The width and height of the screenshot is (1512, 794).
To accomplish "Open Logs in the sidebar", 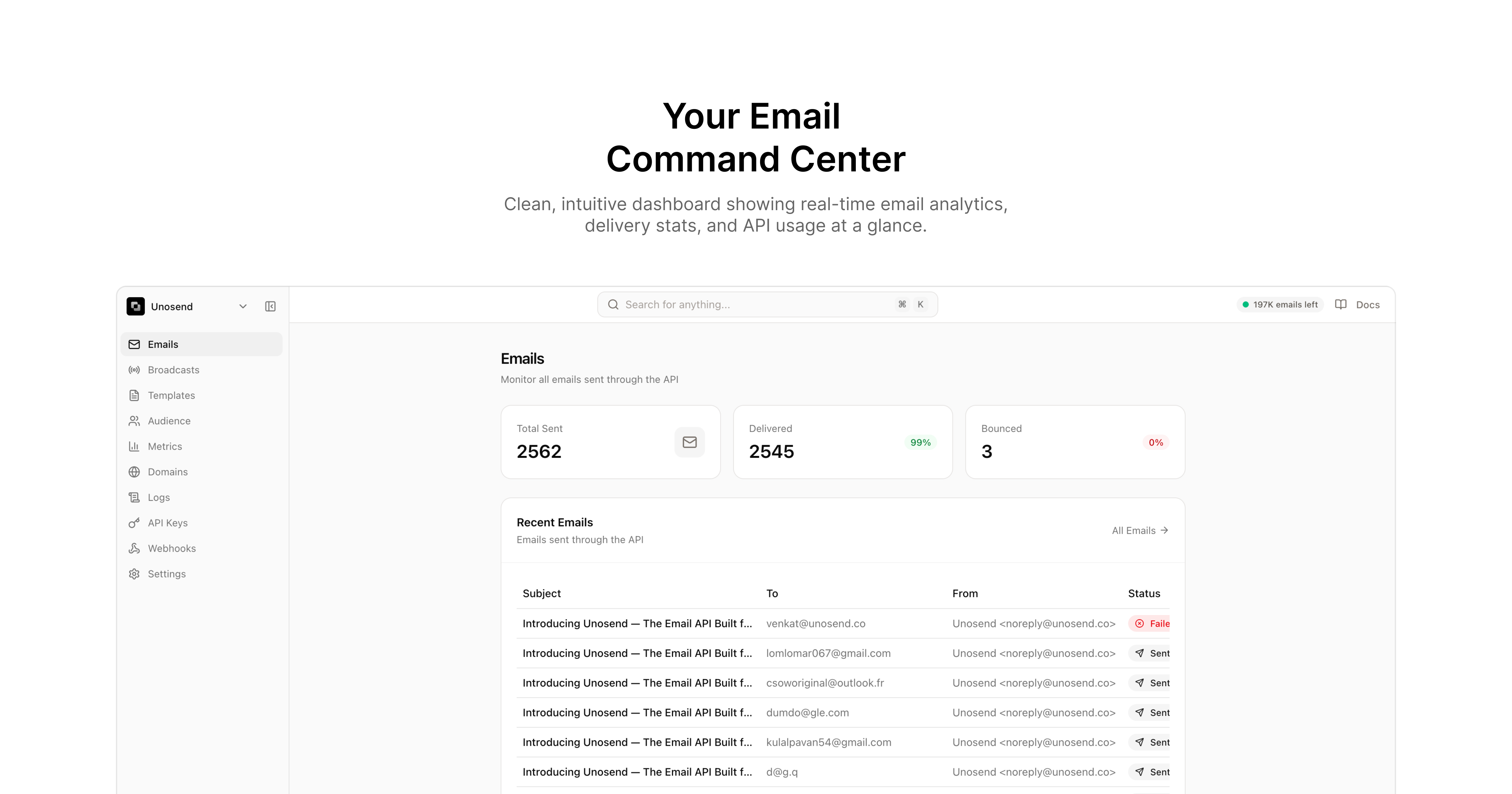I will coord(158,498).
